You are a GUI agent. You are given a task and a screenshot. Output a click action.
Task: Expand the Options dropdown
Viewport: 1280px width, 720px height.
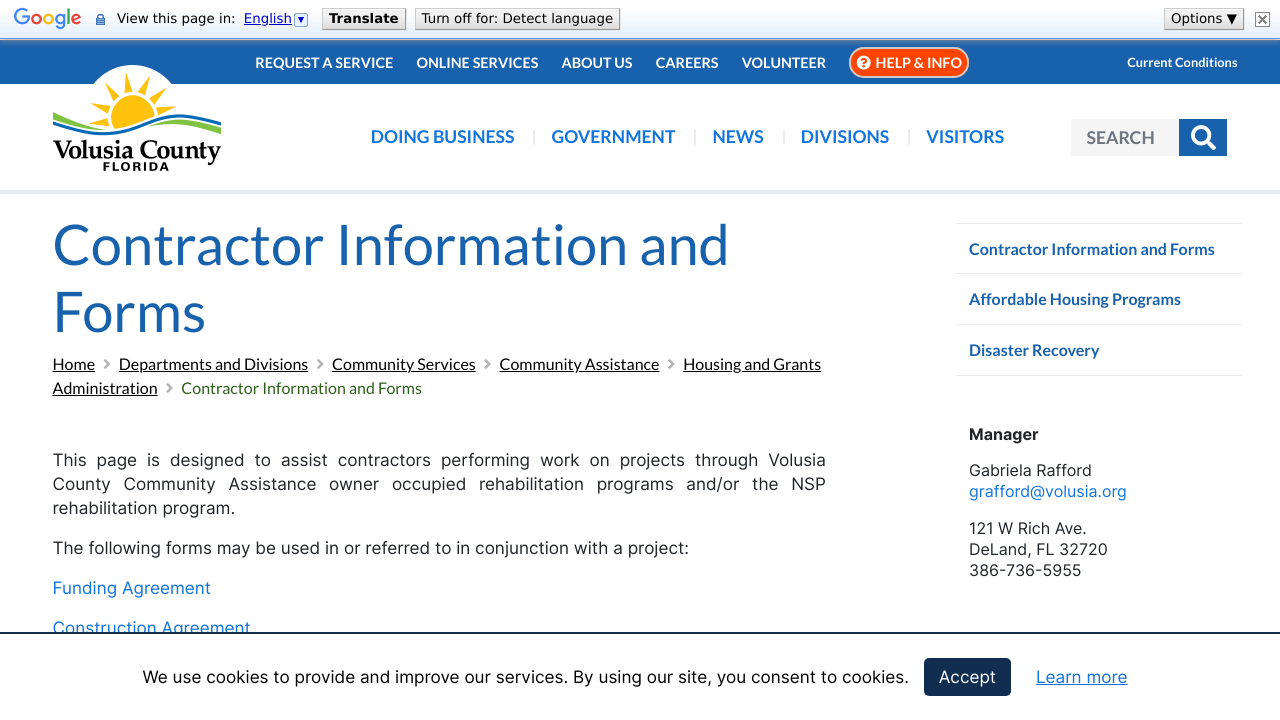[1203, 17]
